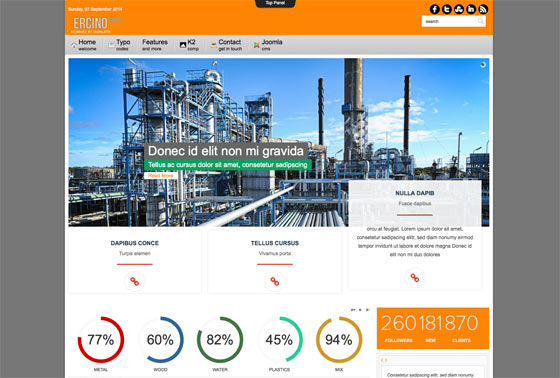Click the search magnifier icon
The height and width of the screenshot is (378, 560).
click(481, 21)
